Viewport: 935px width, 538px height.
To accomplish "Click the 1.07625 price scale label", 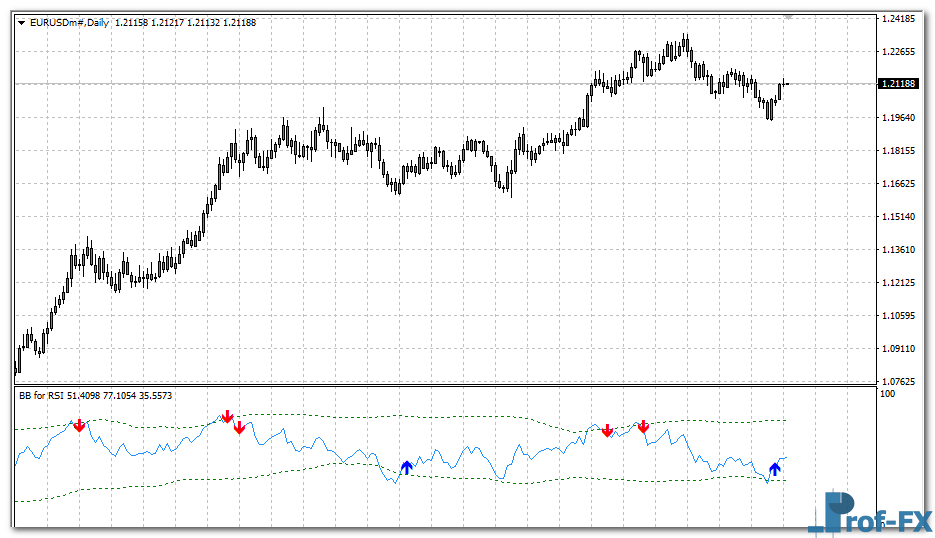I will (900, 381).
